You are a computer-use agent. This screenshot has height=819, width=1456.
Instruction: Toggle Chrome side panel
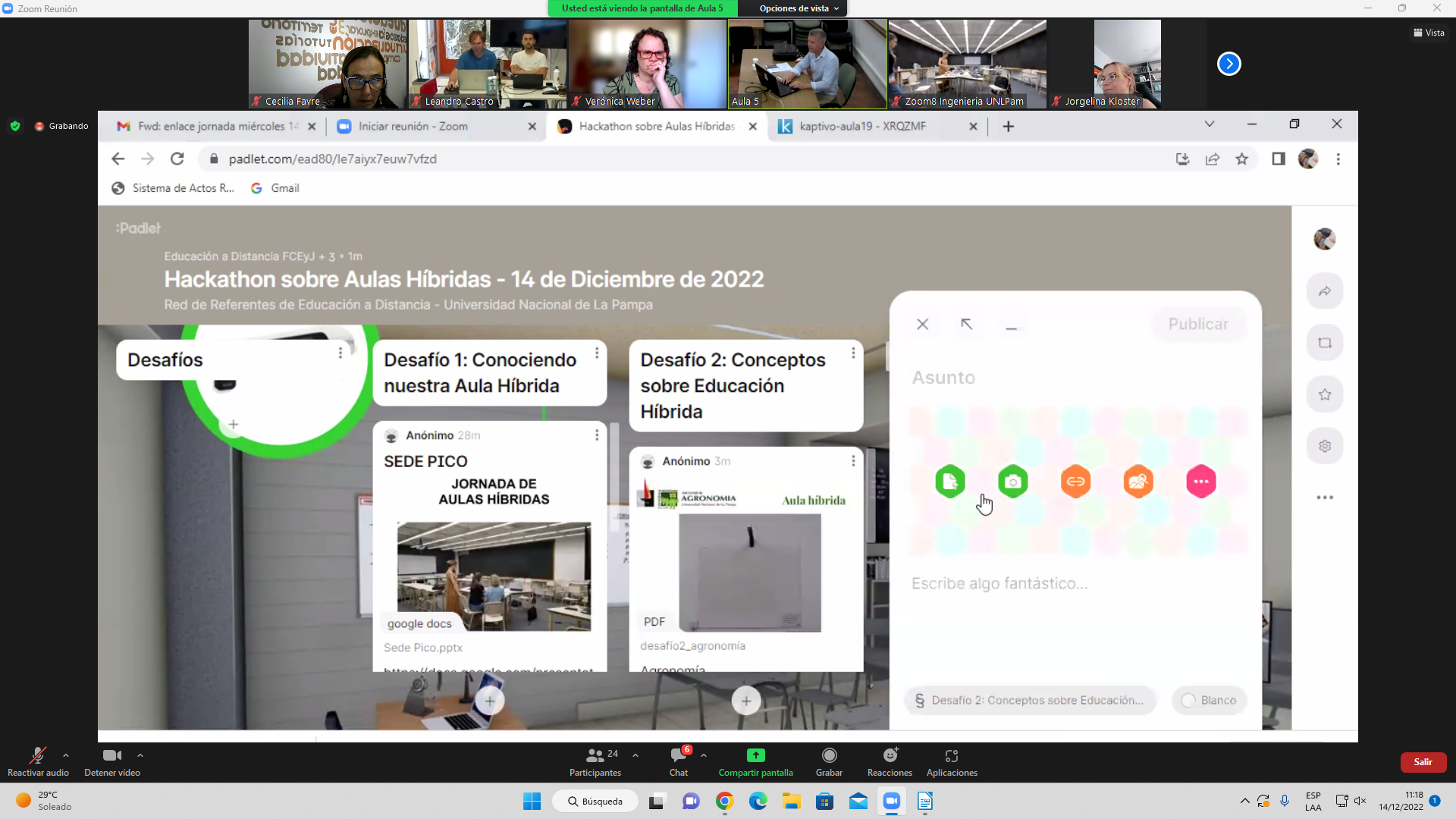click(1279, 158)
